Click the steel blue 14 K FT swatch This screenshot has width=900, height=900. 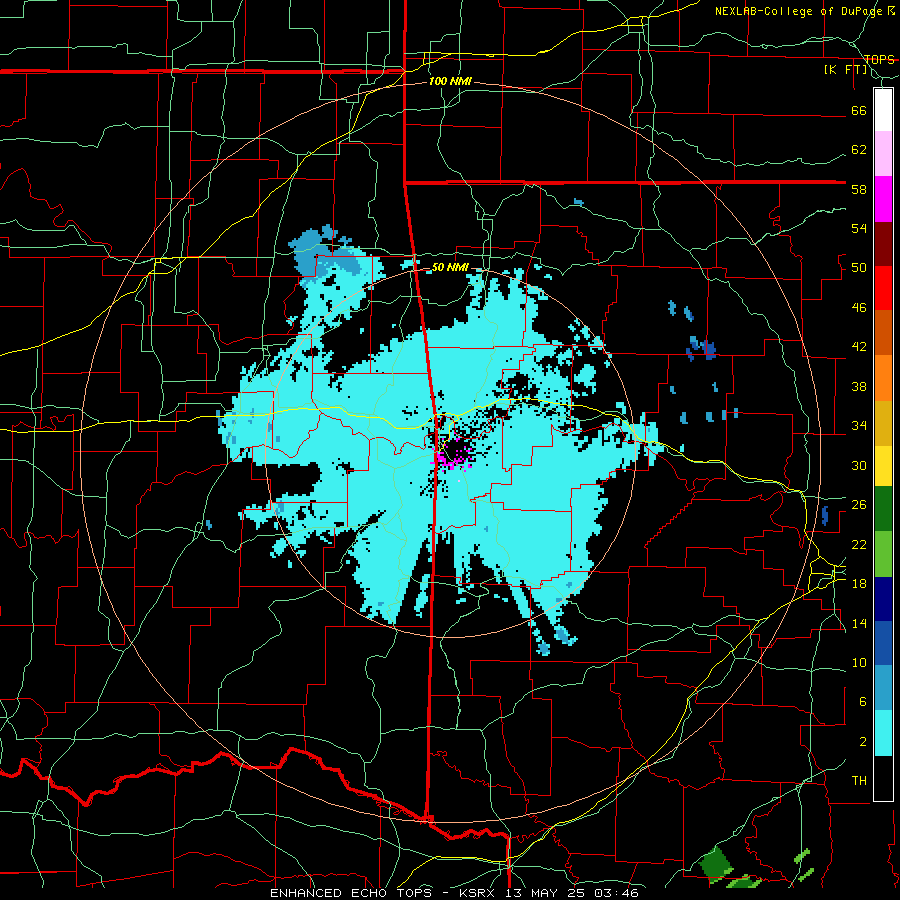click(x=883, y=688)
